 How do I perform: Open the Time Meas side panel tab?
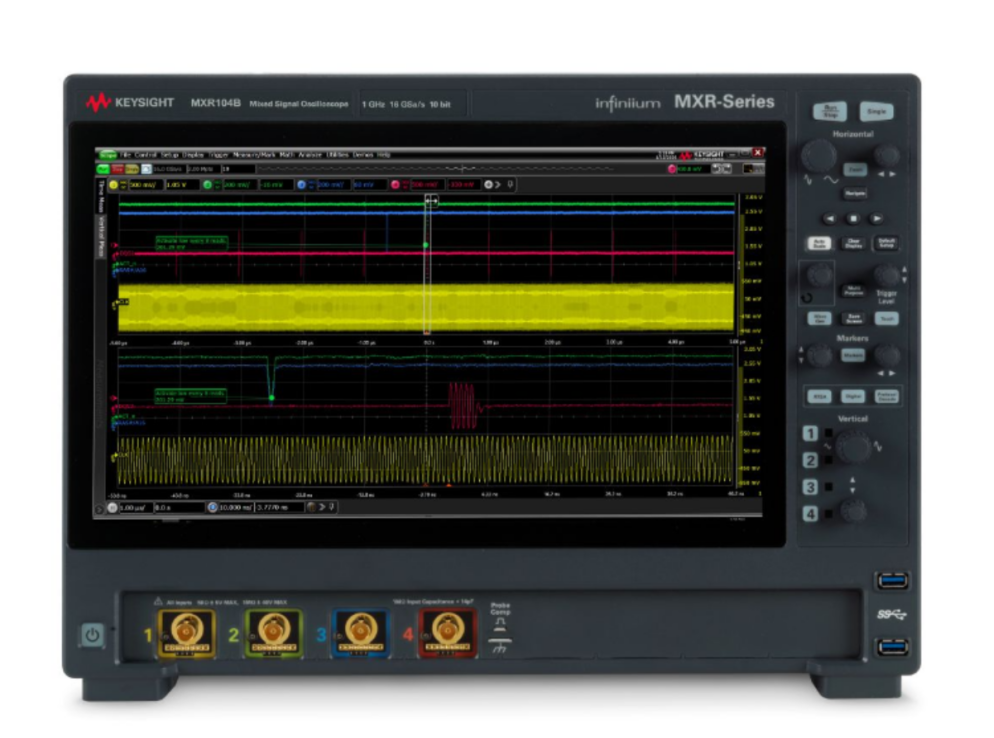pos(100,196)
